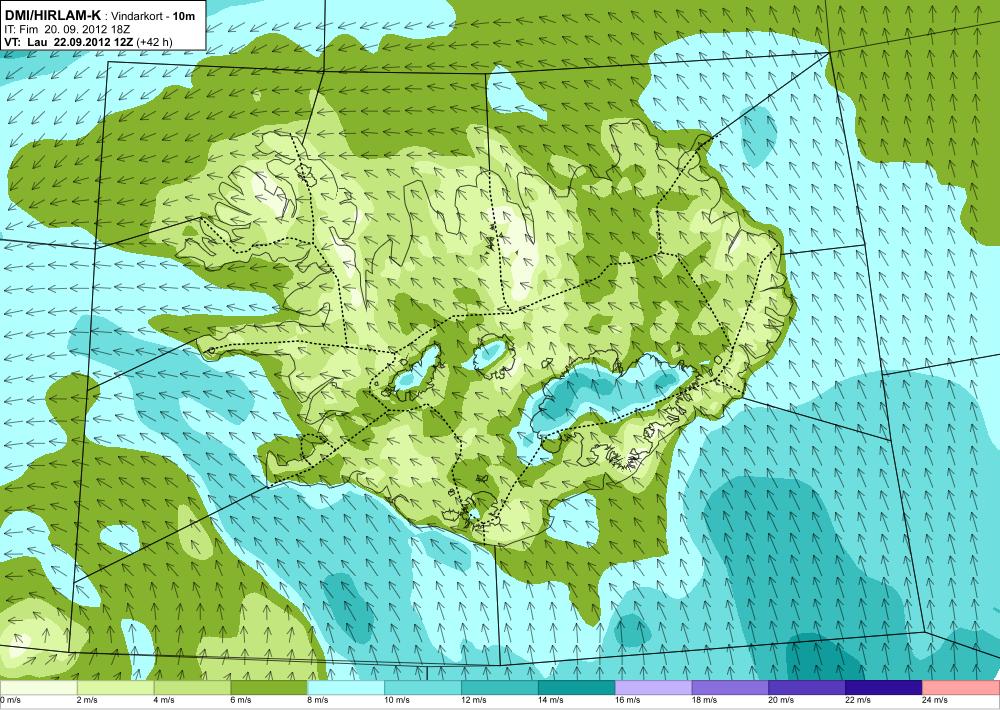Select the pale cyan 8–10 m/s legend swatch

coord(346,688)
